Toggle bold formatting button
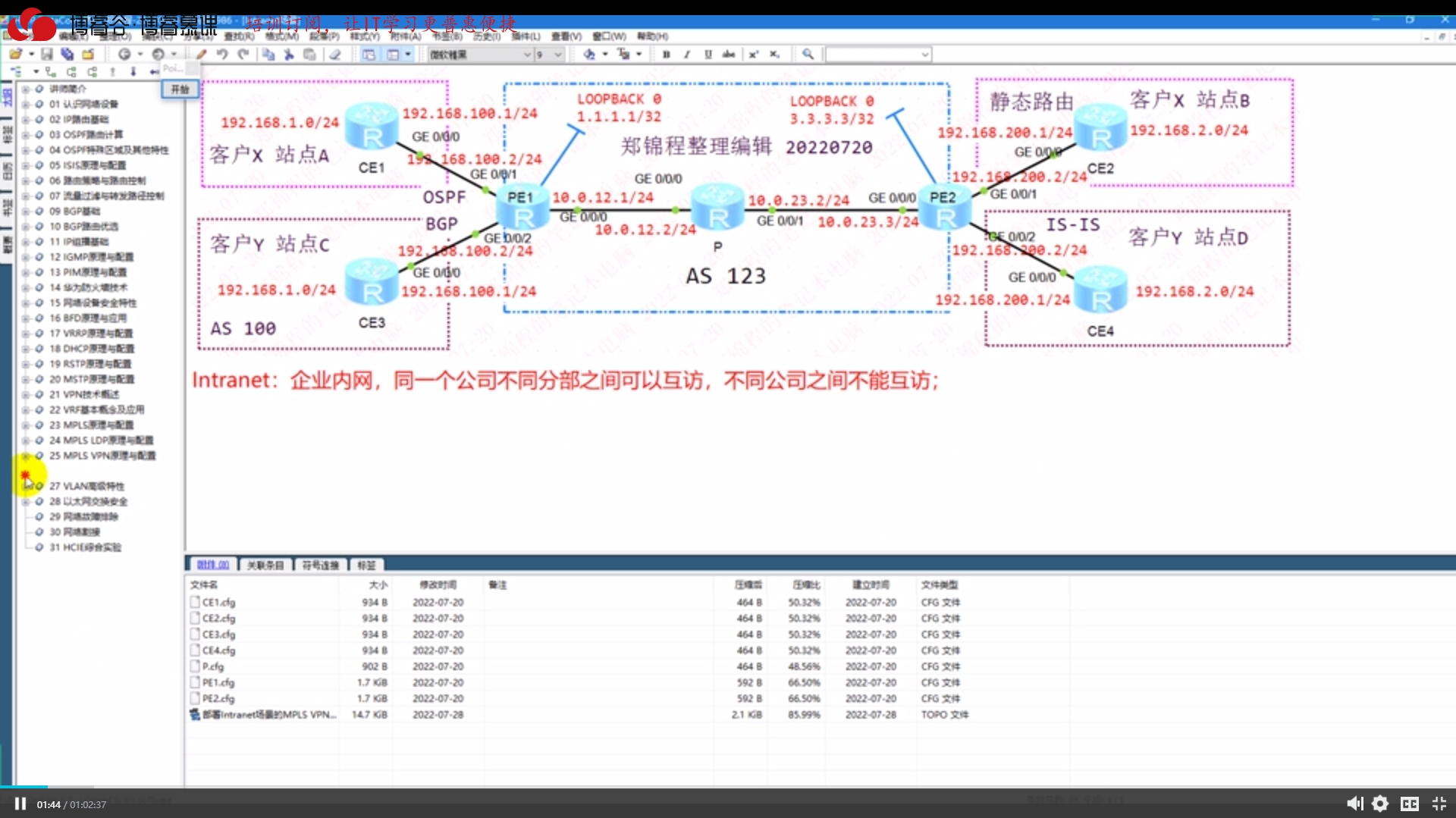 [x=667, y=54]
